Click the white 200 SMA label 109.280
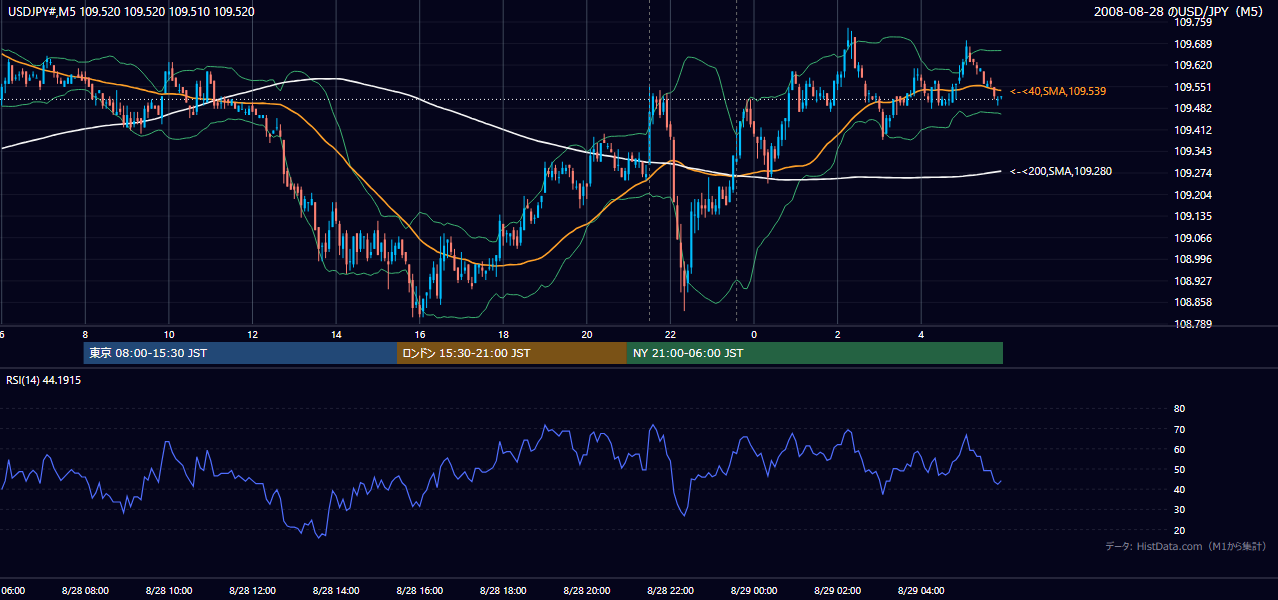The height and width of the screenshot is (600, 1278). coord(1061,171)
